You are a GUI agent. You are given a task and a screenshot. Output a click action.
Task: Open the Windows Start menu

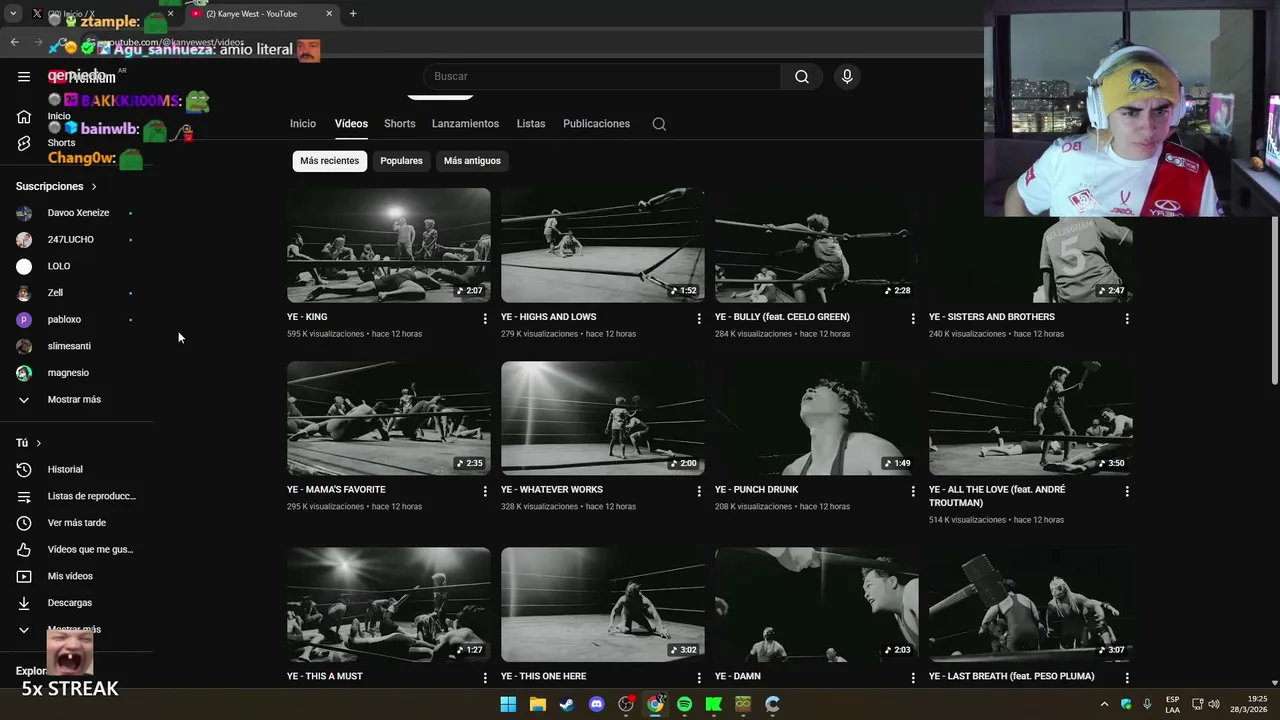pyautogui.click(x=508, y=704)
